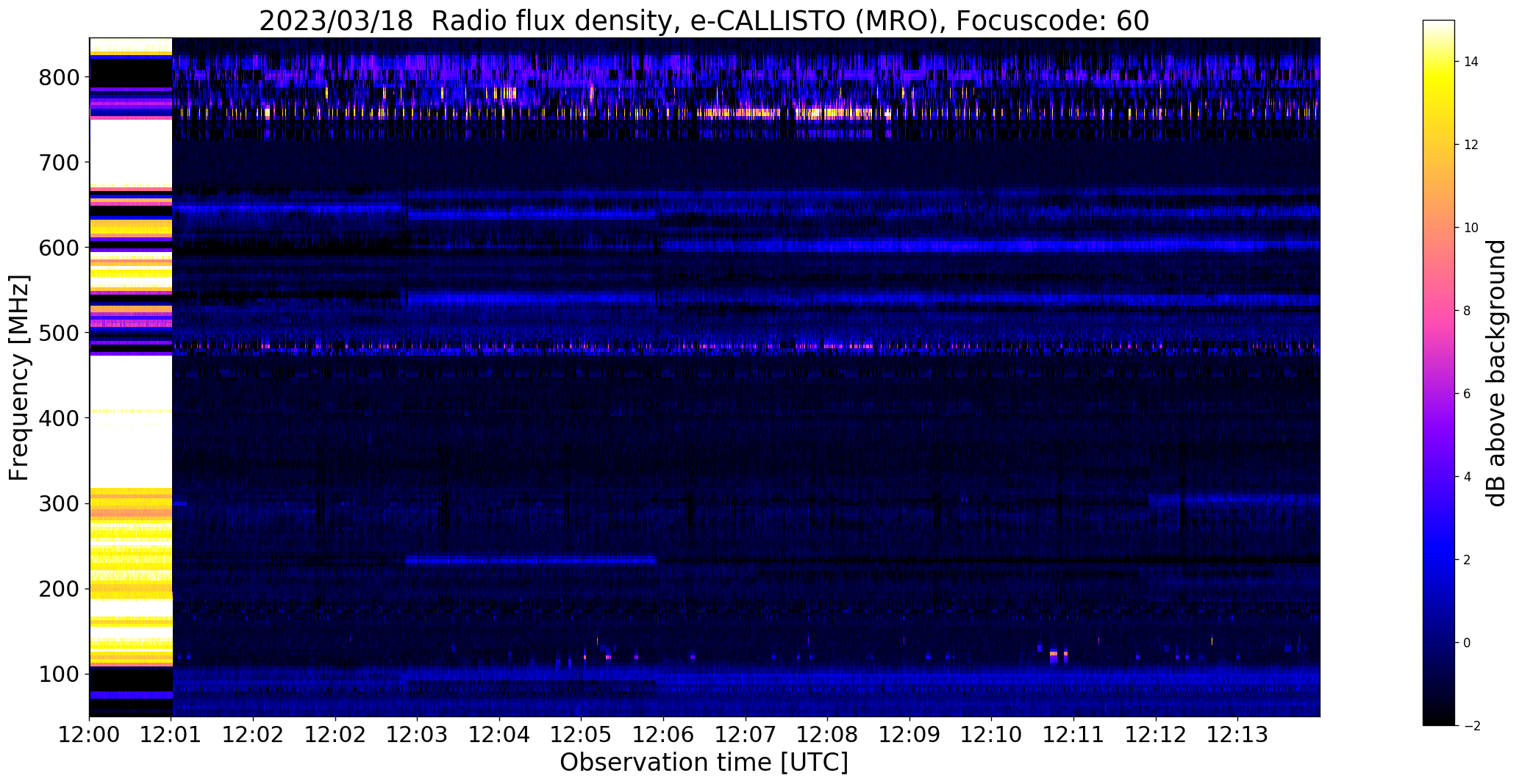
Task: Click the 12:08 time tick label
Action: (x=828, y=734)
